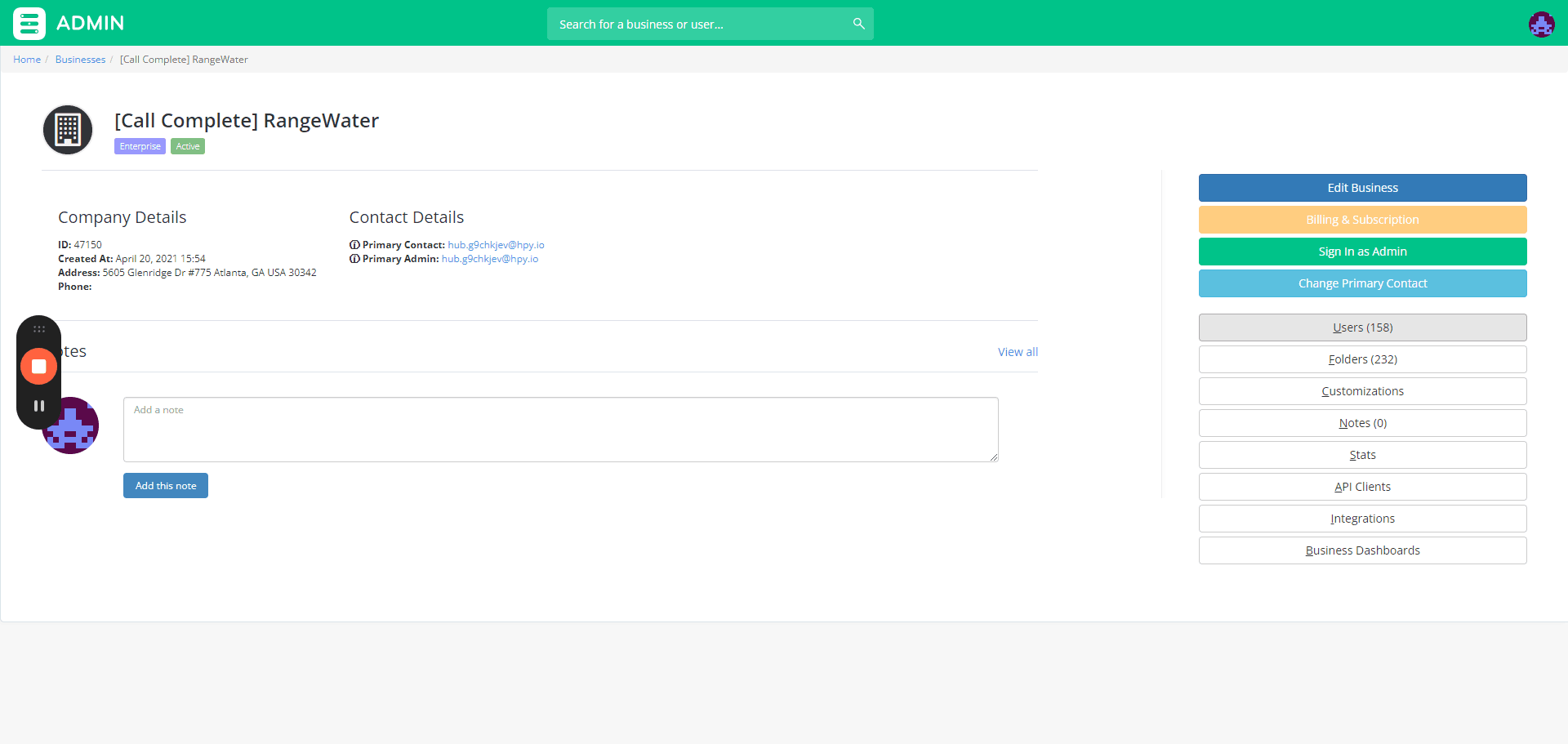The height and width of the screenshot is (744, 1568).
Task: Submit with Add this note button
Action: pyautogui.click(x=166, y=485)
